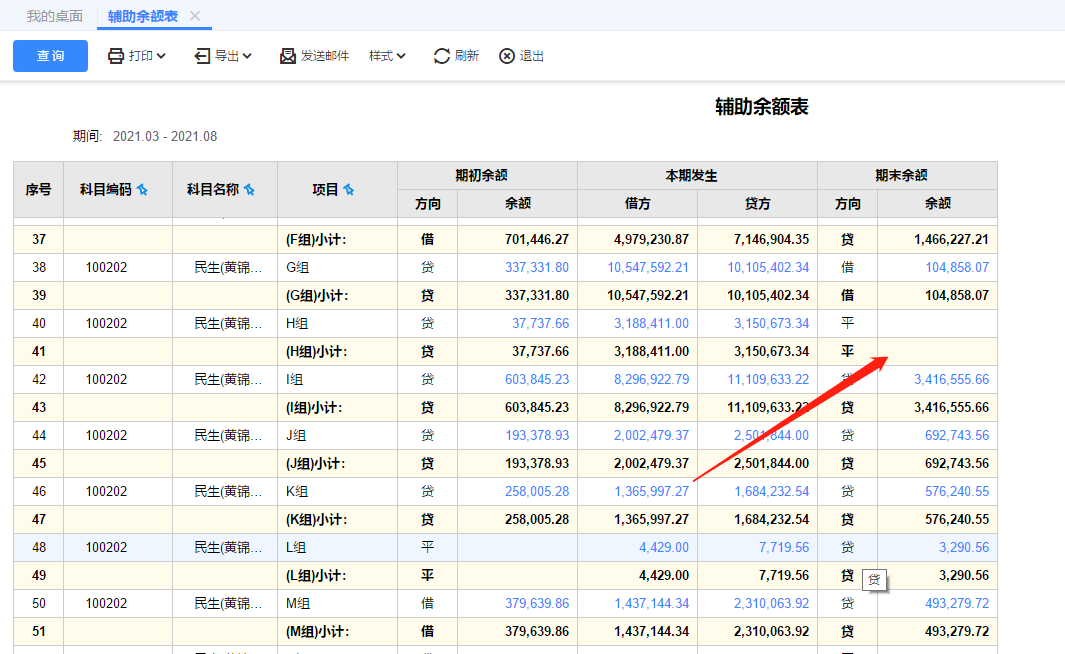Expand the 导出 dropdown arrow
The height and width of the screenshot is (654, 1065).
pos(247,56)
